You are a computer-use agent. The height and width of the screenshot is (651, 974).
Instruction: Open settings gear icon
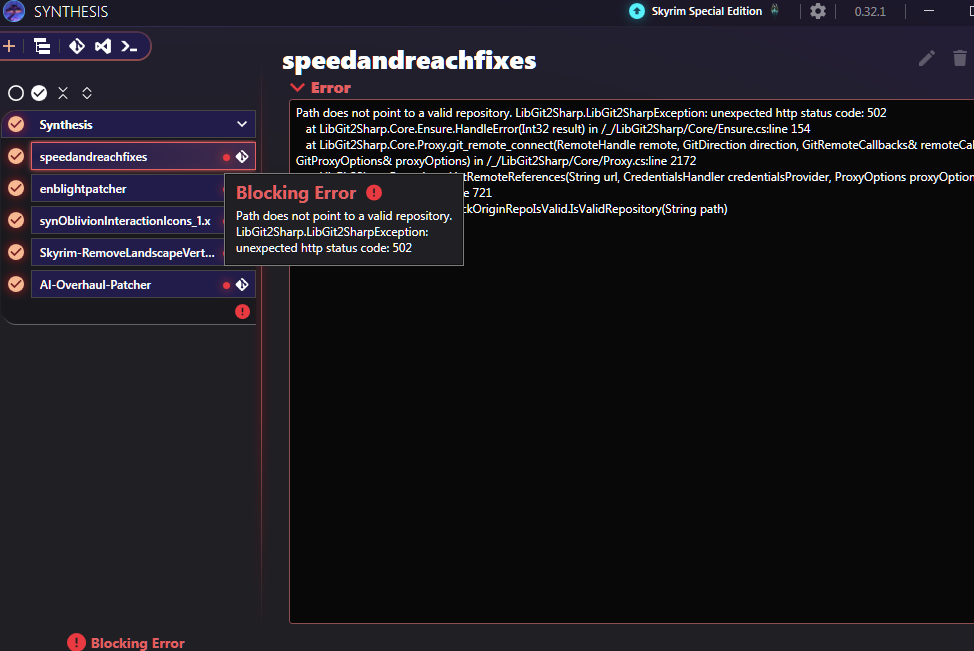tap(818, 11)
